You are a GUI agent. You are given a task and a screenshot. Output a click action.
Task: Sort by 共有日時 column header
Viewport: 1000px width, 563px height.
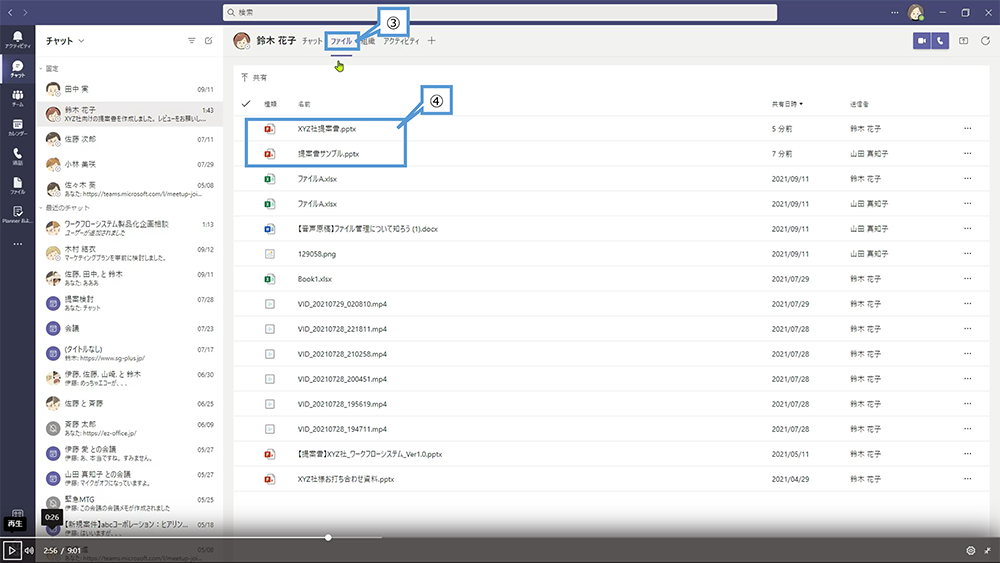[x=787, y=103]
